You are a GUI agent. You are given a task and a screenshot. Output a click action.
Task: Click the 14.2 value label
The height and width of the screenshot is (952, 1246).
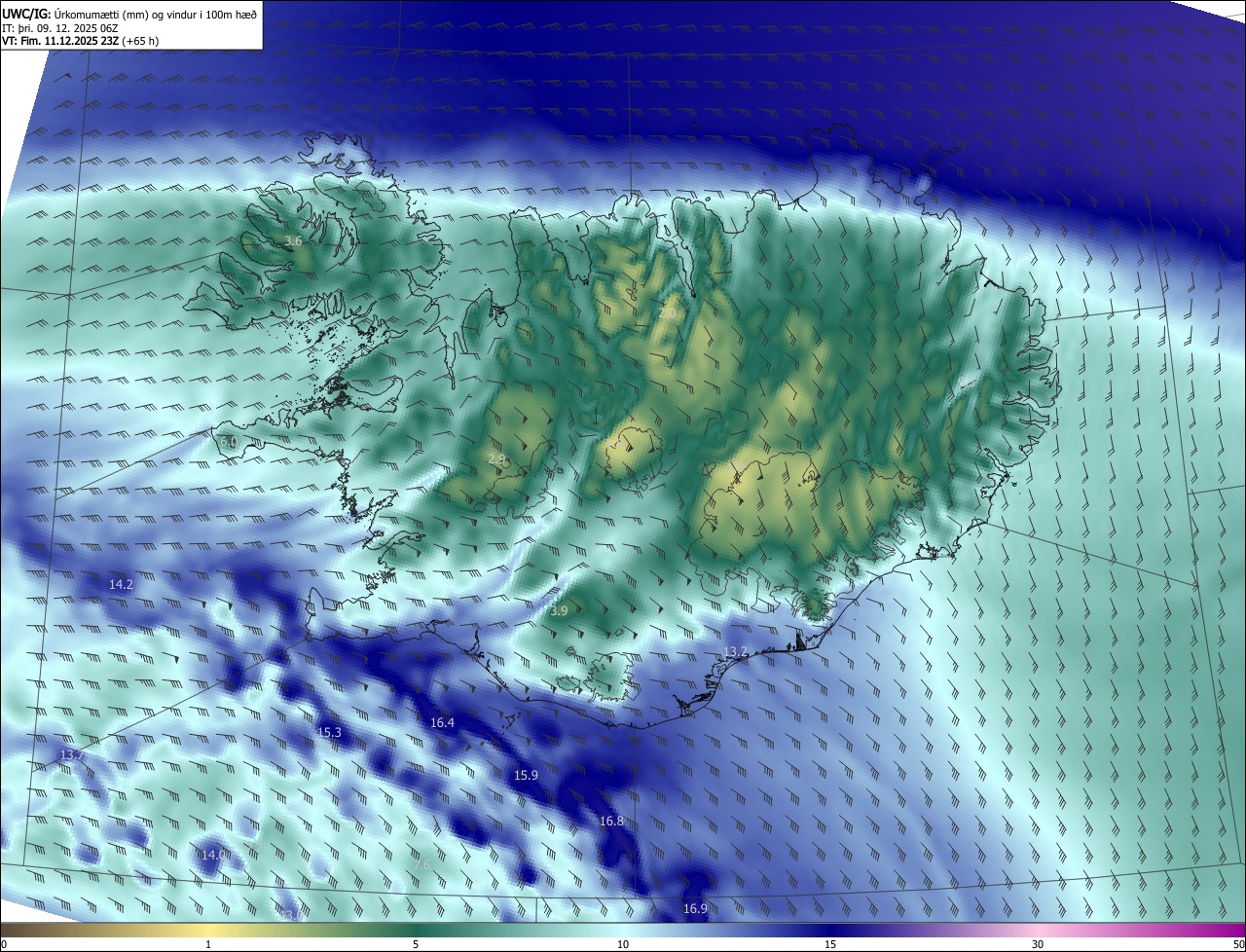[121, 584]
